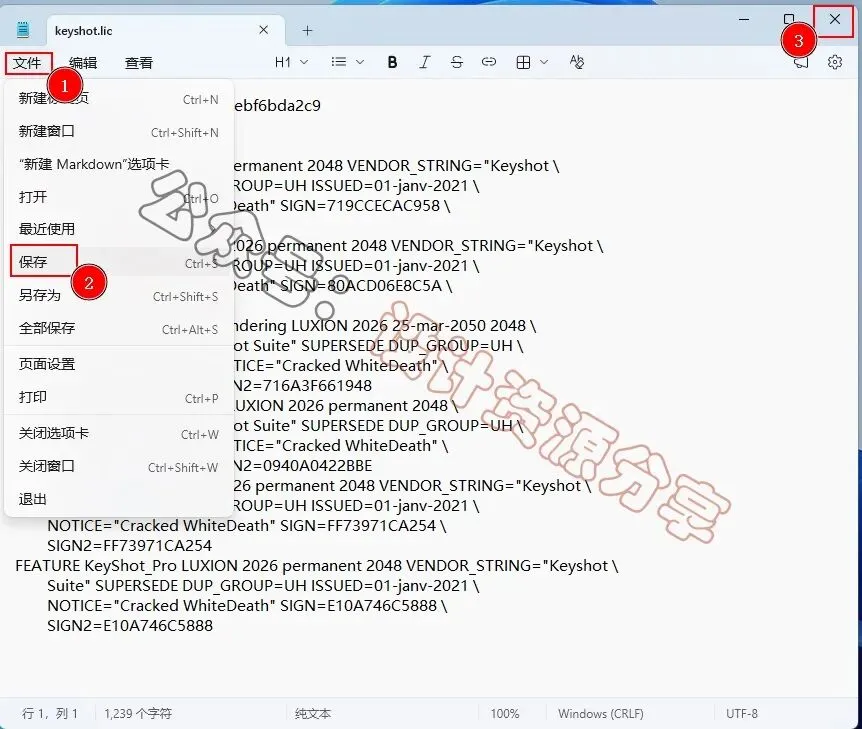
Task: Click the Notepad app icon in title bar
Action: click(x=23, y=30)
